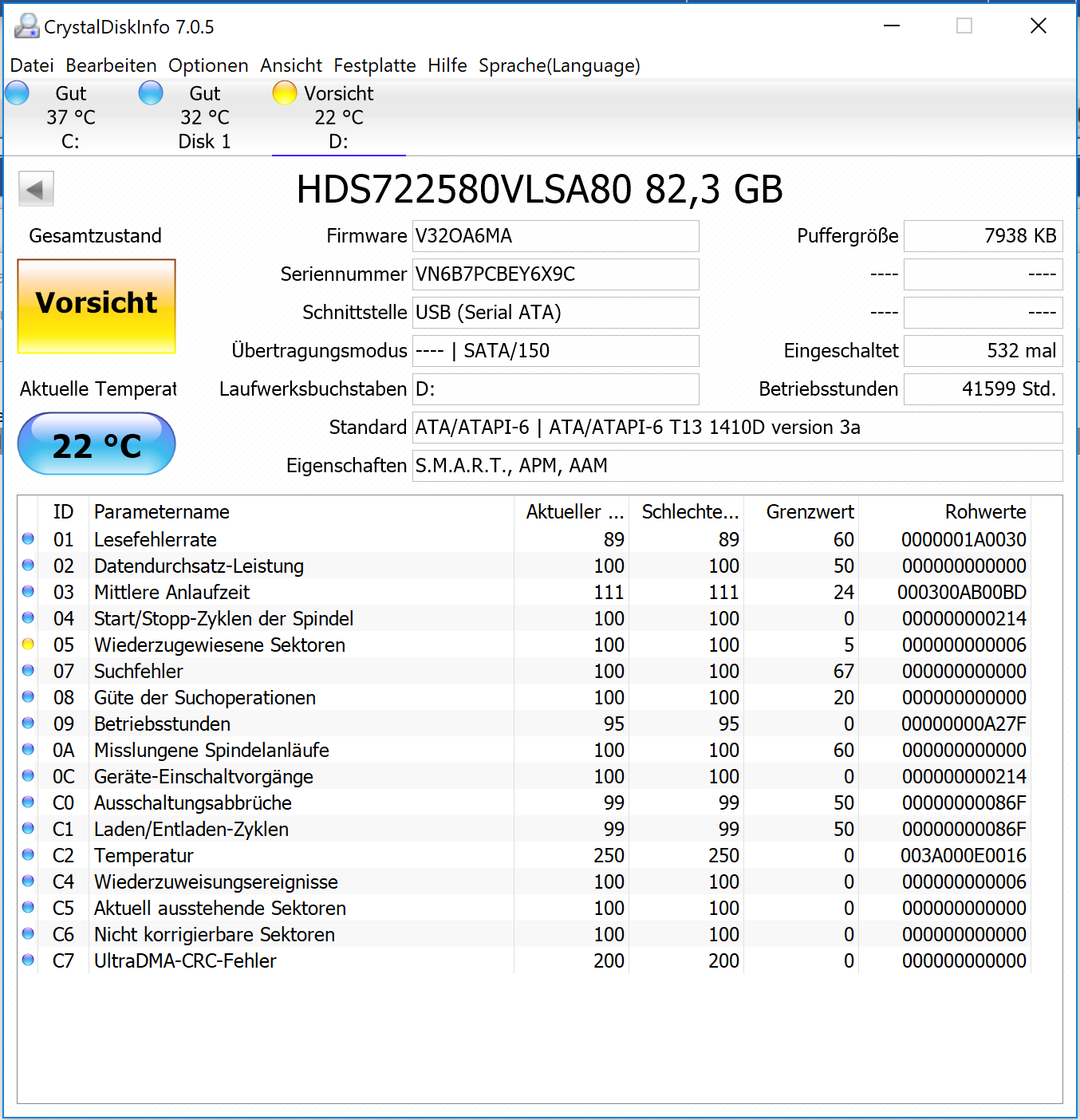Click the CrystalDiskInfo app icon in title bar

click(x=27, y=26)
